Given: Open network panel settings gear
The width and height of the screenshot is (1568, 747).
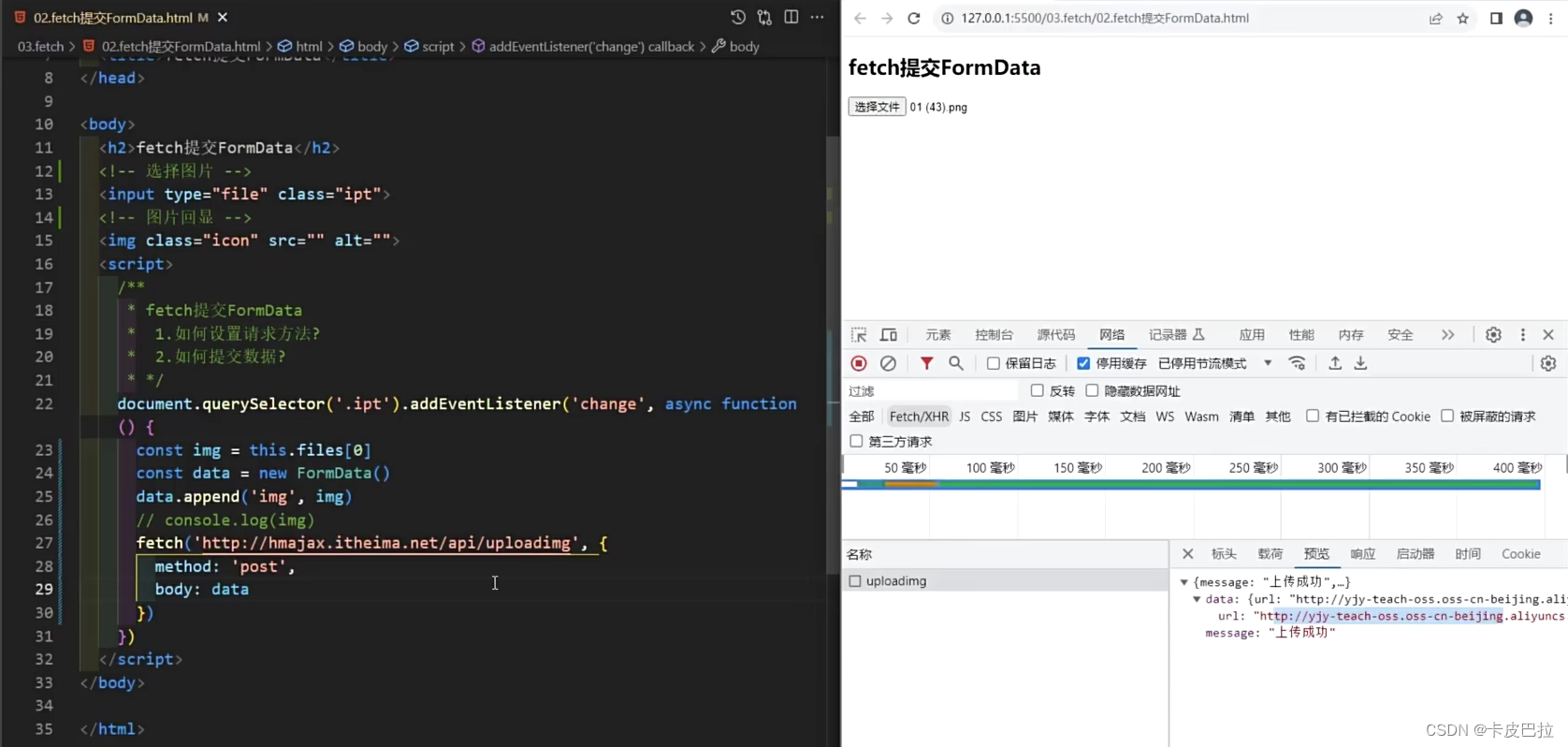Looking at the screenshot, I should tap(1548, 363).
